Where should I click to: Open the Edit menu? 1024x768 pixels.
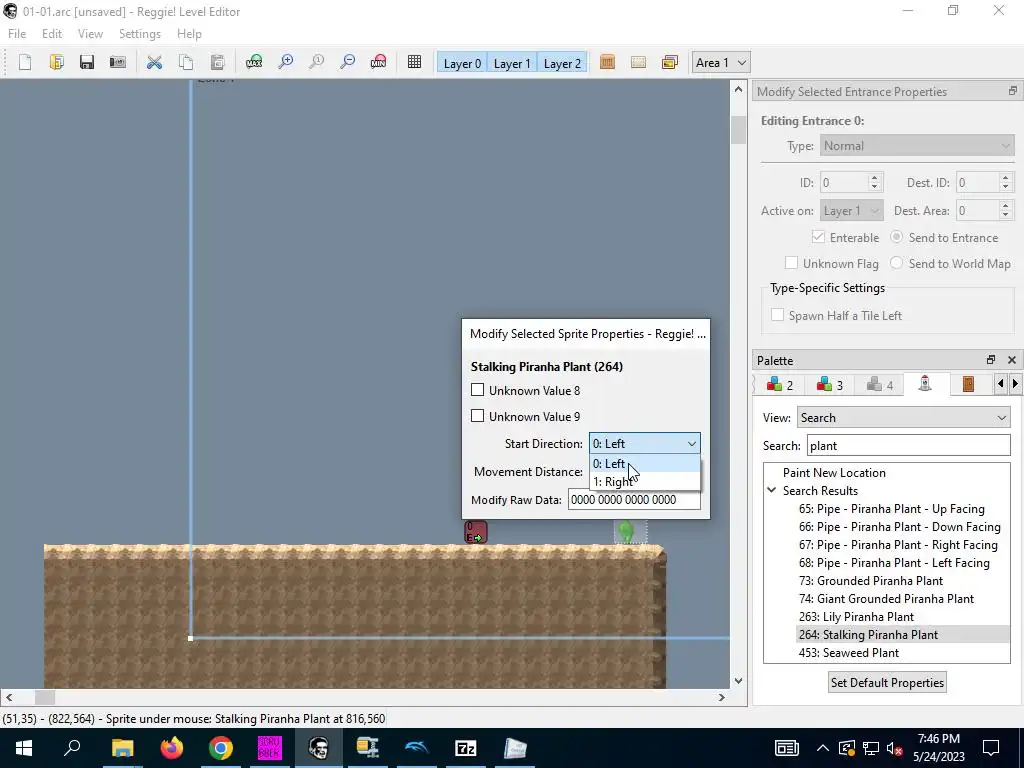52,34
